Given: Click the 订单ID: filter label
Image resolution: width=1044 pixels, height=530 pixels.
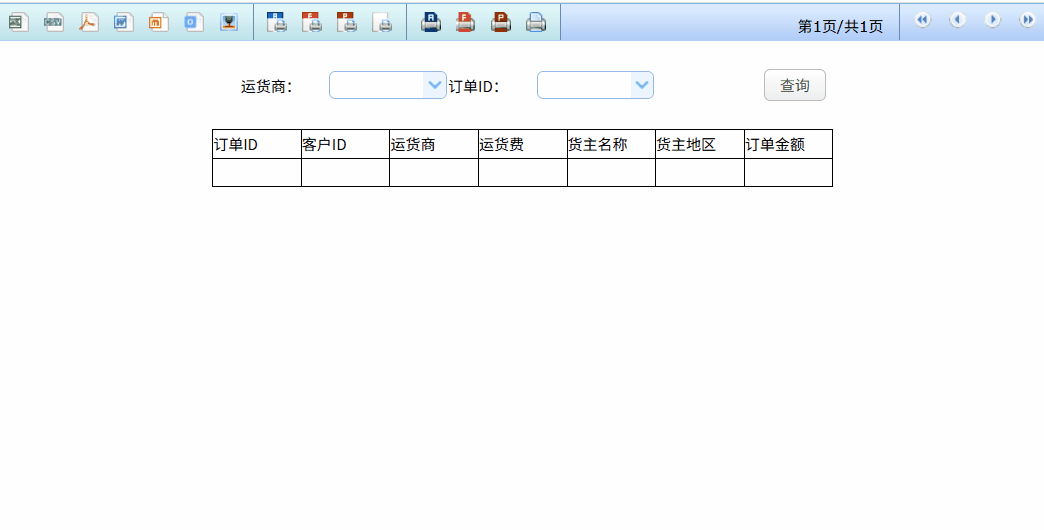Looking at the screenshot, I should [x=474, y=87].
